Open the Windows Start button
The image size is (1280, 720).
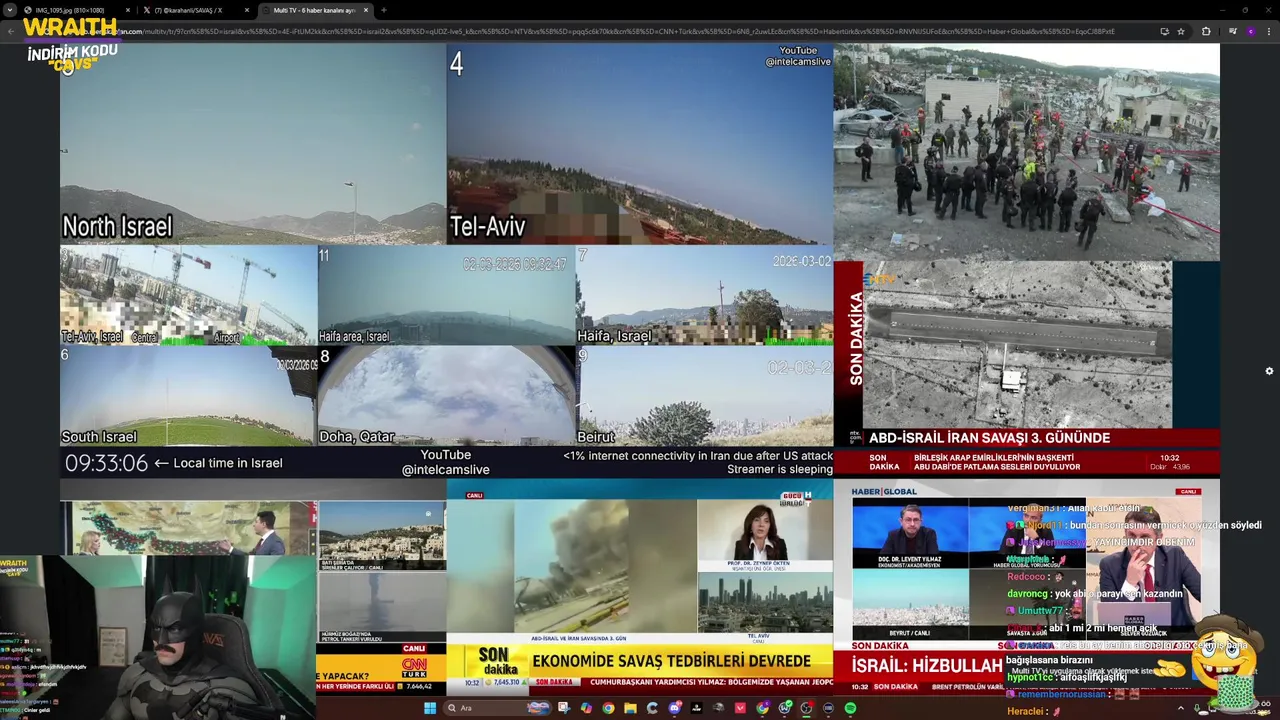pos(430,708)
